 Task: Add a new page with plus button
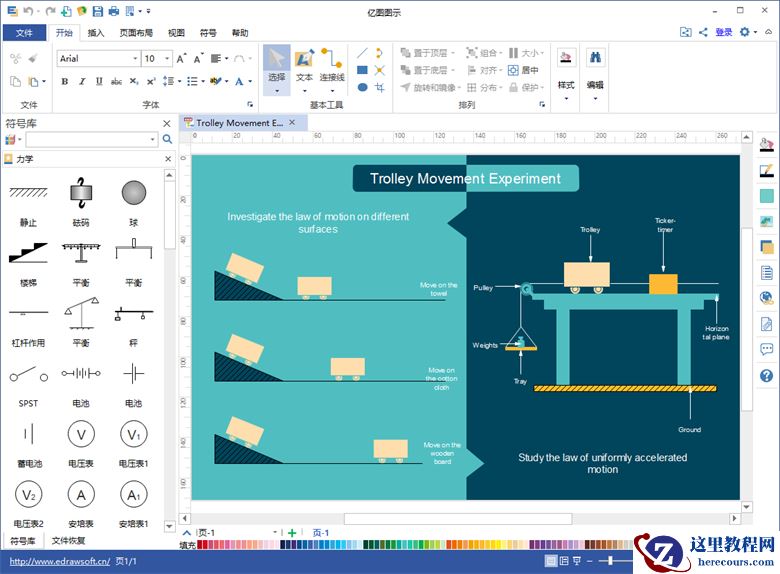292,533
